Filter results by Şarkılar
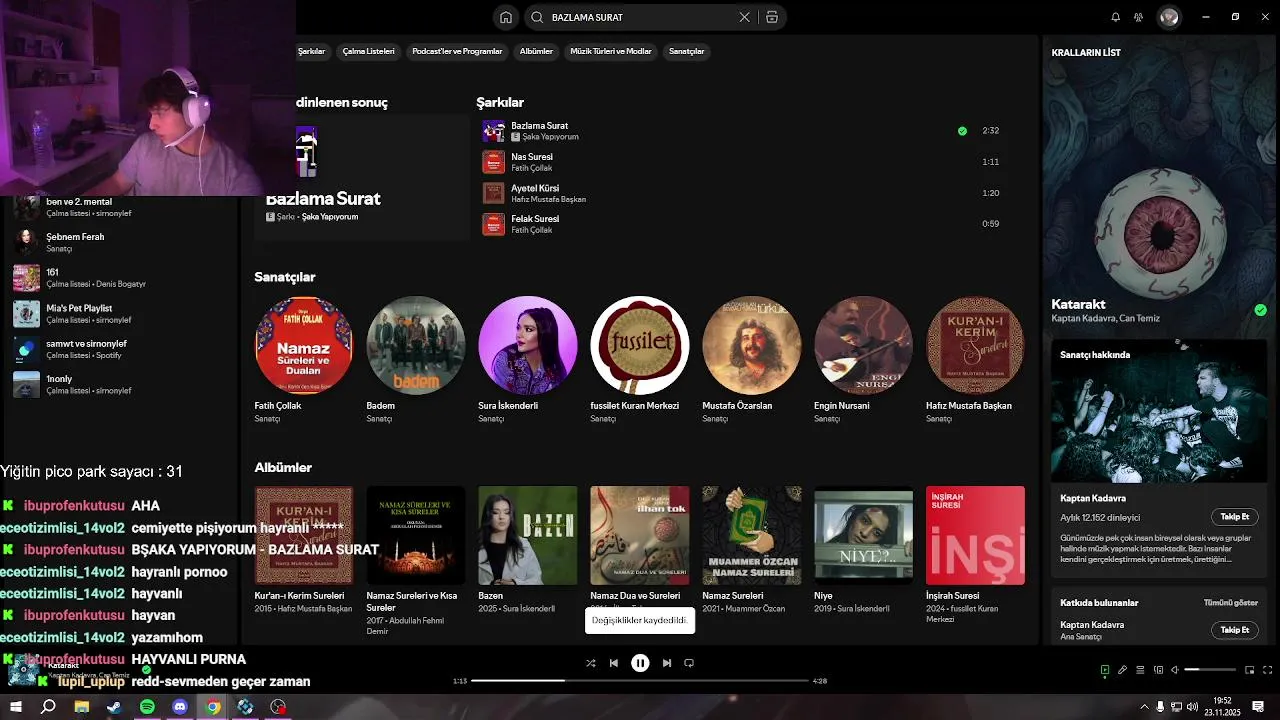This screenshot has width=1280, height=720. click(x=311, y=51)
